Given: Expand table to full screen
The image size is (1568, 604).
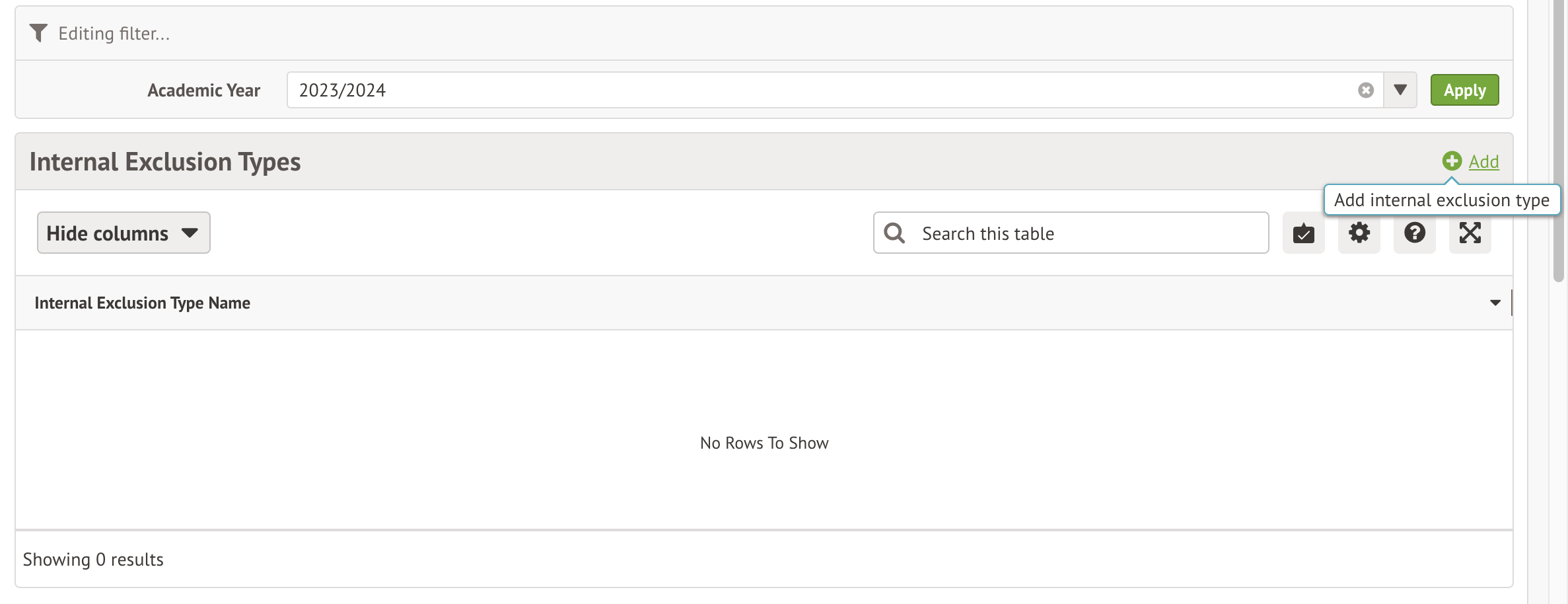Looking at the screenshot, I should click(x=1470, y=233).
